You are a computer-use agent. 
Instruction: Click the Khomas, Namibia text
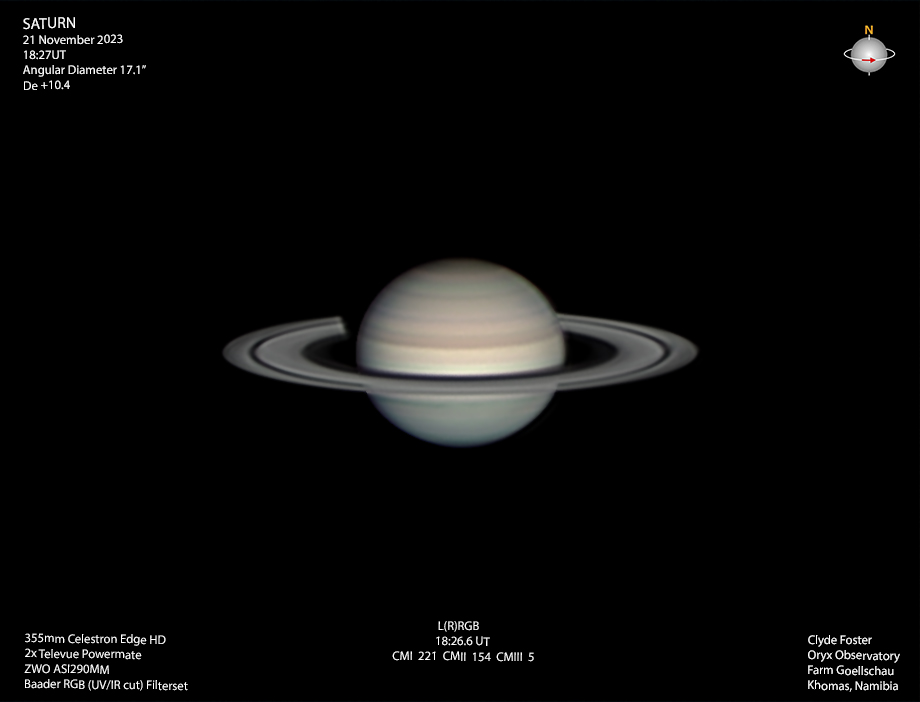[853, 686]
